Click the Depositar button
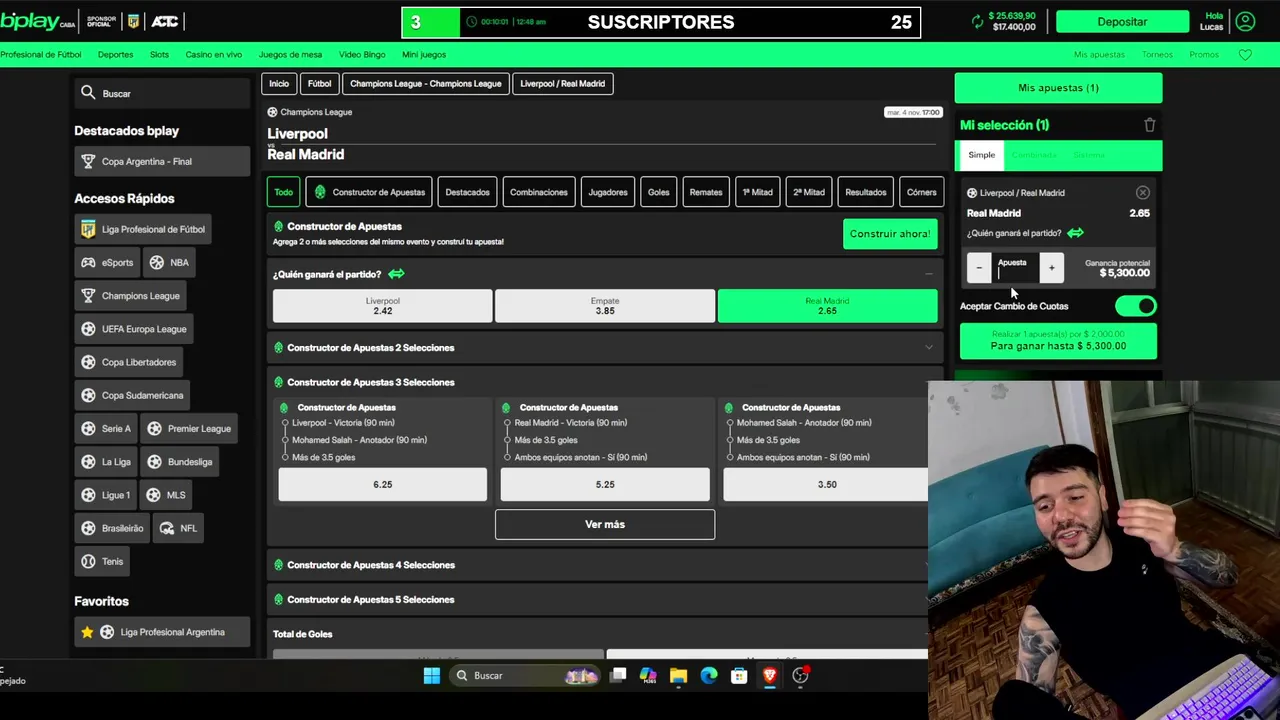Screen dimensions: 1280x720 [1122, 21]
